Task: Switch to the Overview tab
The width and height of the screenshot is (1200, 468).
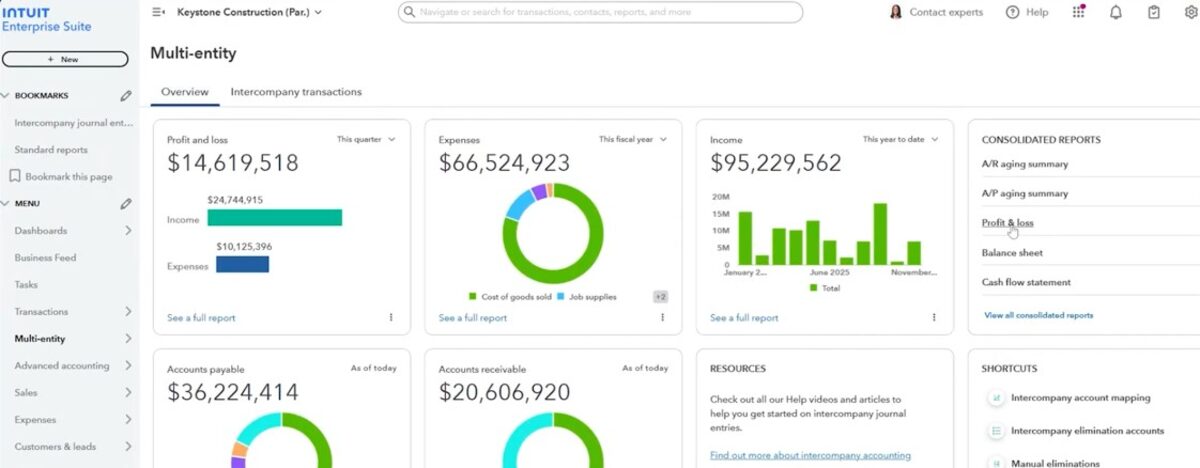Action: (x=185, y=92)
